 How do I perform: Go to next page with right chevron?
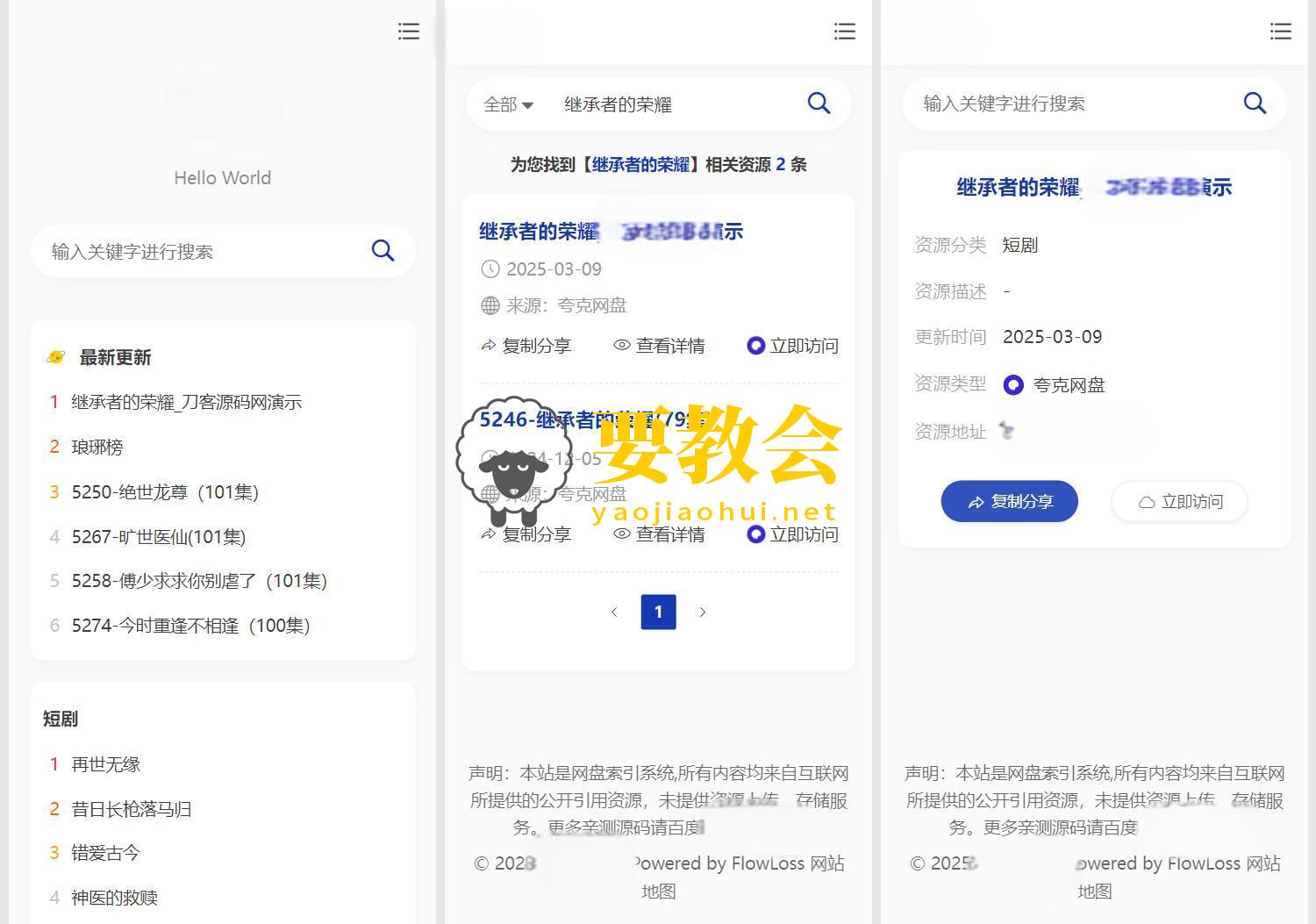click(702, 612)
